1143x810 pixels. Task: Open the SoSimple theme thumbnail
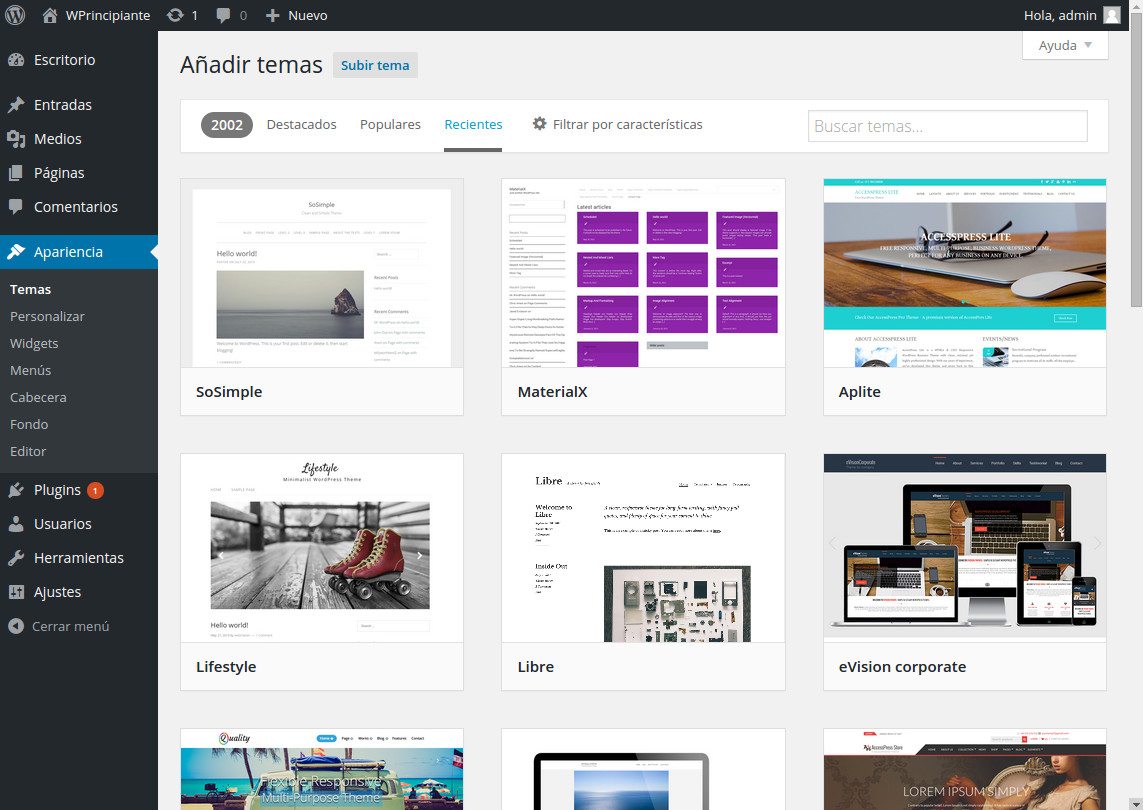point(321,273)
